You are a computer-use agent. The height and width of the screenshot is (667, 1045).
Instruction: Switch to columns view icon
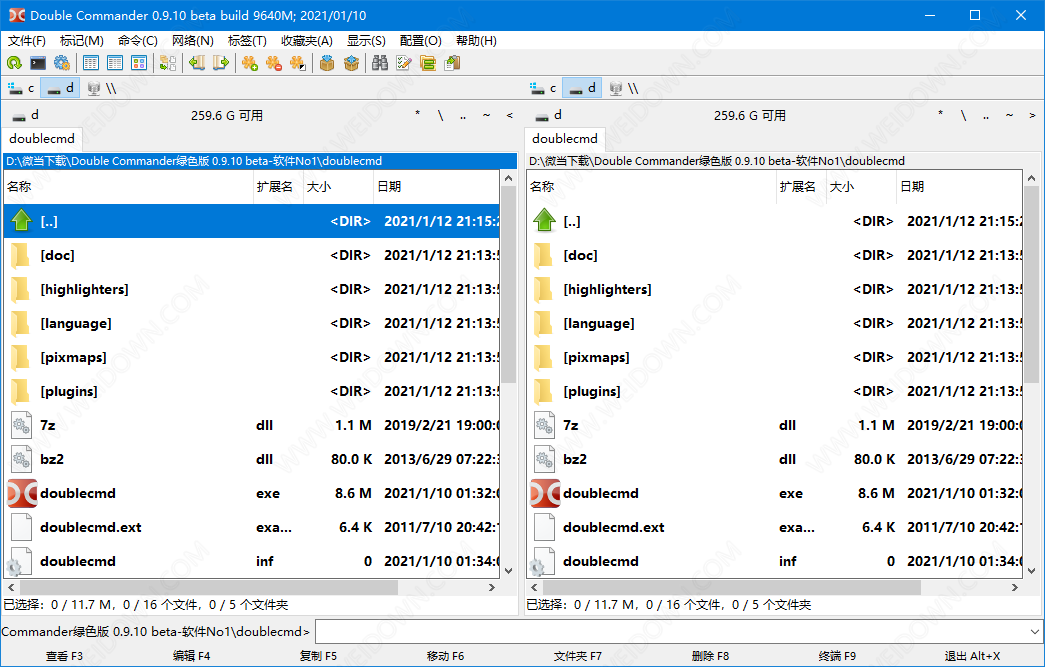pyautogui.click(x=115, y=63)
